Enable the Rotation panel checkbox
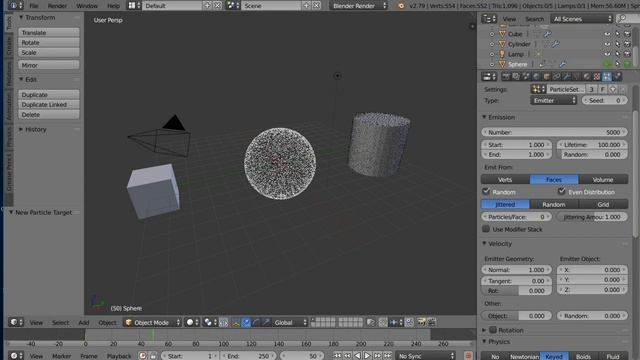Image resolution: width=640 pixels, height=360 pixels. click(x=493, y=330)
